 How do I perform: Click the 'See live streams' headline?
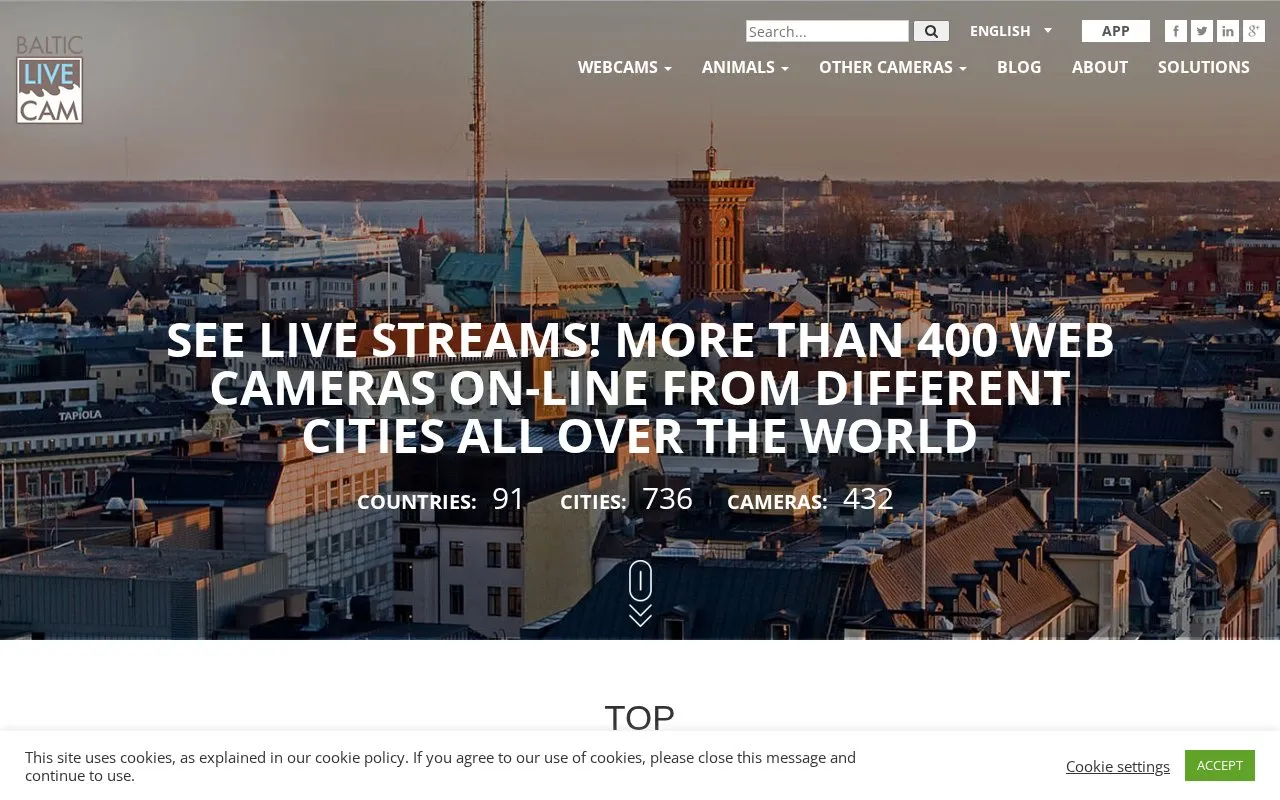point(640,388)
